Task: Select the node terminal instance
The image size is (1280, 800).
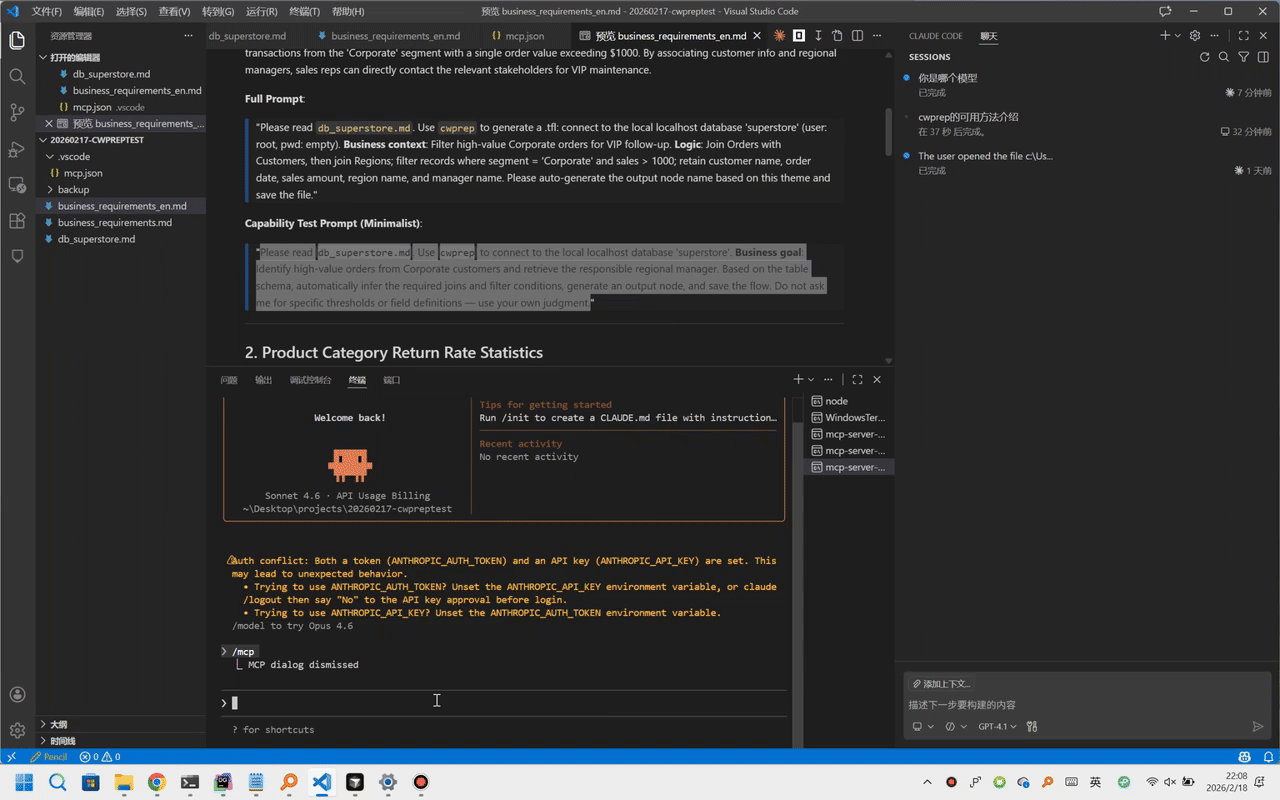Action: coord(848,401)
